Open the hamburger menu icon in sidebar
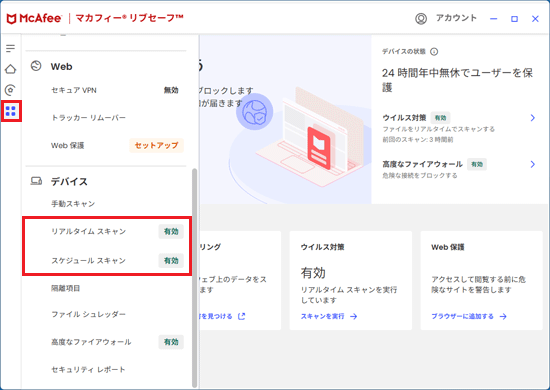 [11, 48]
